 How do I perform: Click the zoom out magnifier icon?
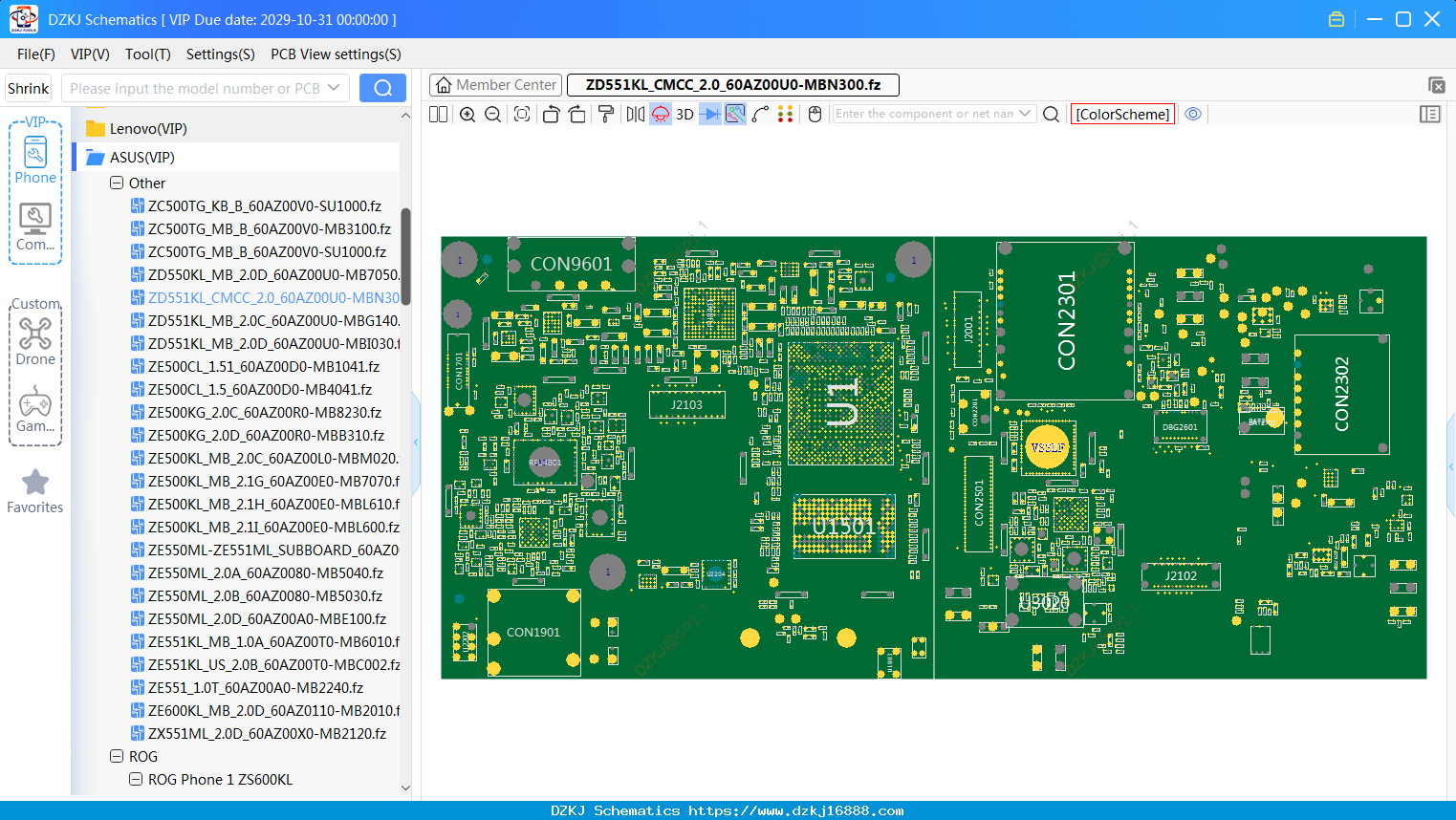tap(493, 114)
